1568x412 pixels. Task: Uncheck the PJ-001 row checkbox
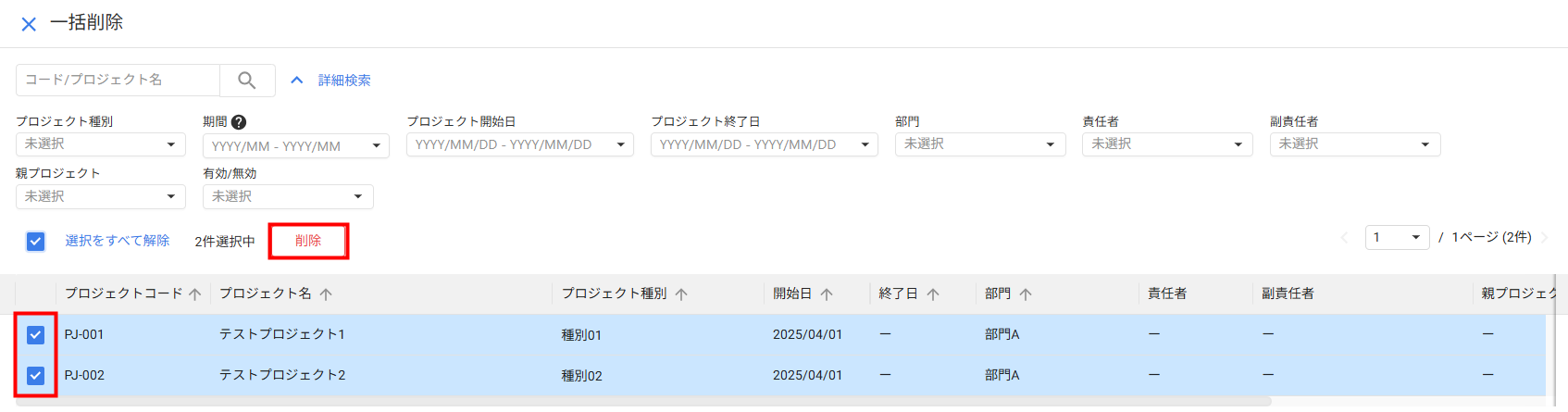pos(35,334)
